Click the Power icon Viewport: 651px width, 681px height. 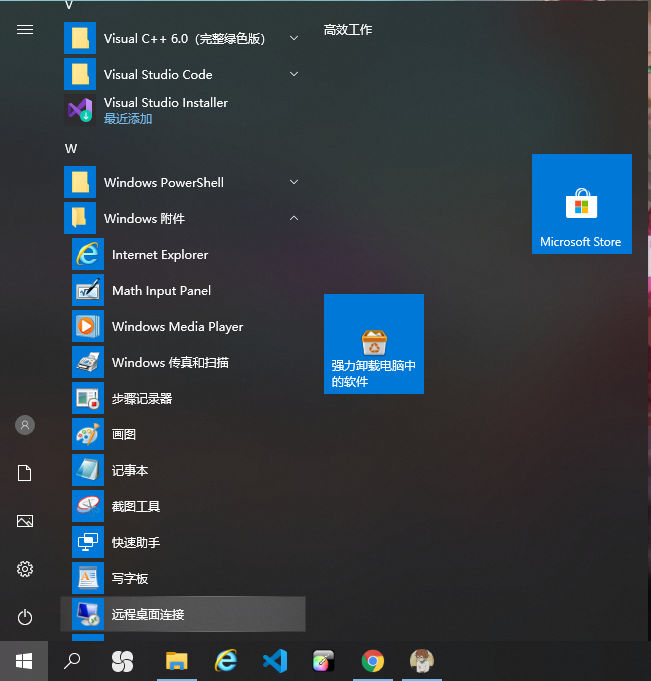tap(25, 617)
